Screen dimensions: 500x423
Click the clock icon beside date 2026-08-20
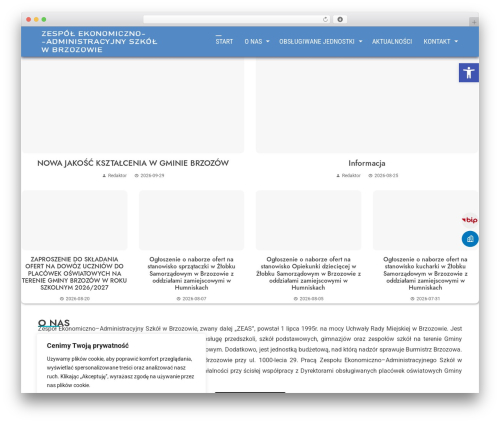(62, 299)
